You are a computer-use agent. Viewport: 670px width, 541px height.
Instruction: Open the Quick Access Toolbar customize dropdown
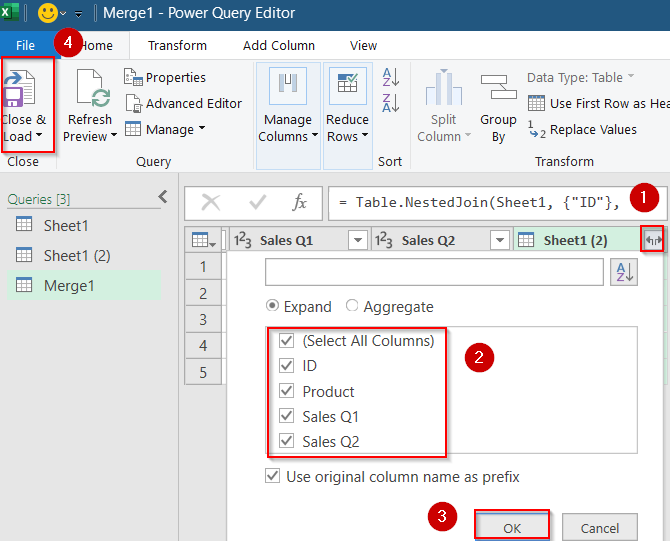[79, 14]
